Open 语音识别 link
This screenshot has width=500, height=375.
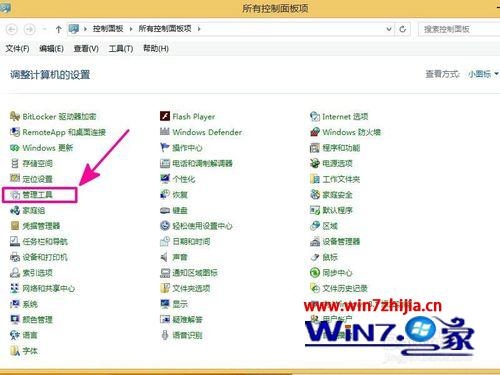coord(187,335)
